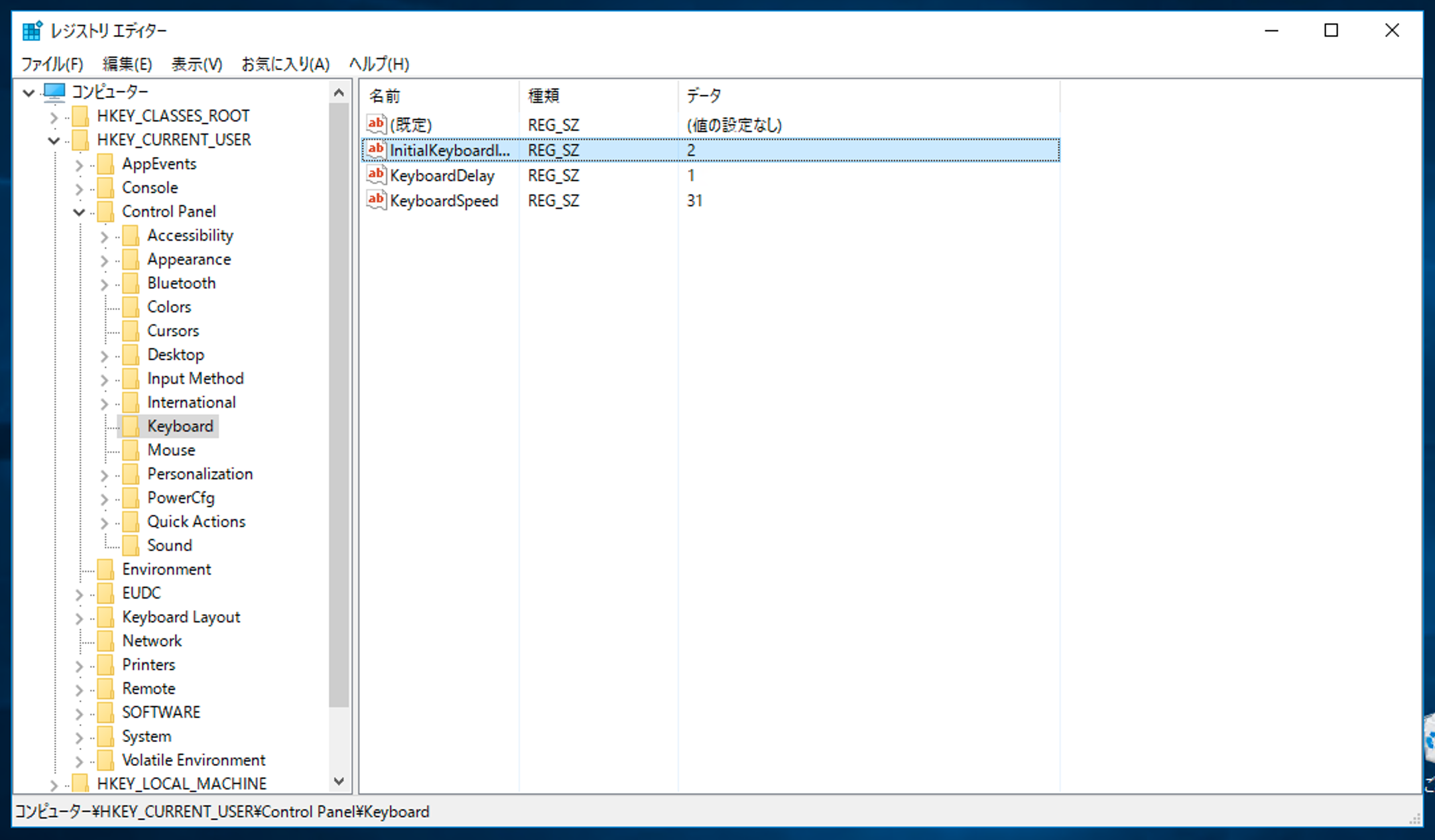Click the Accessibility folder icon
The image size is (1435, 840).
(131, 235)
